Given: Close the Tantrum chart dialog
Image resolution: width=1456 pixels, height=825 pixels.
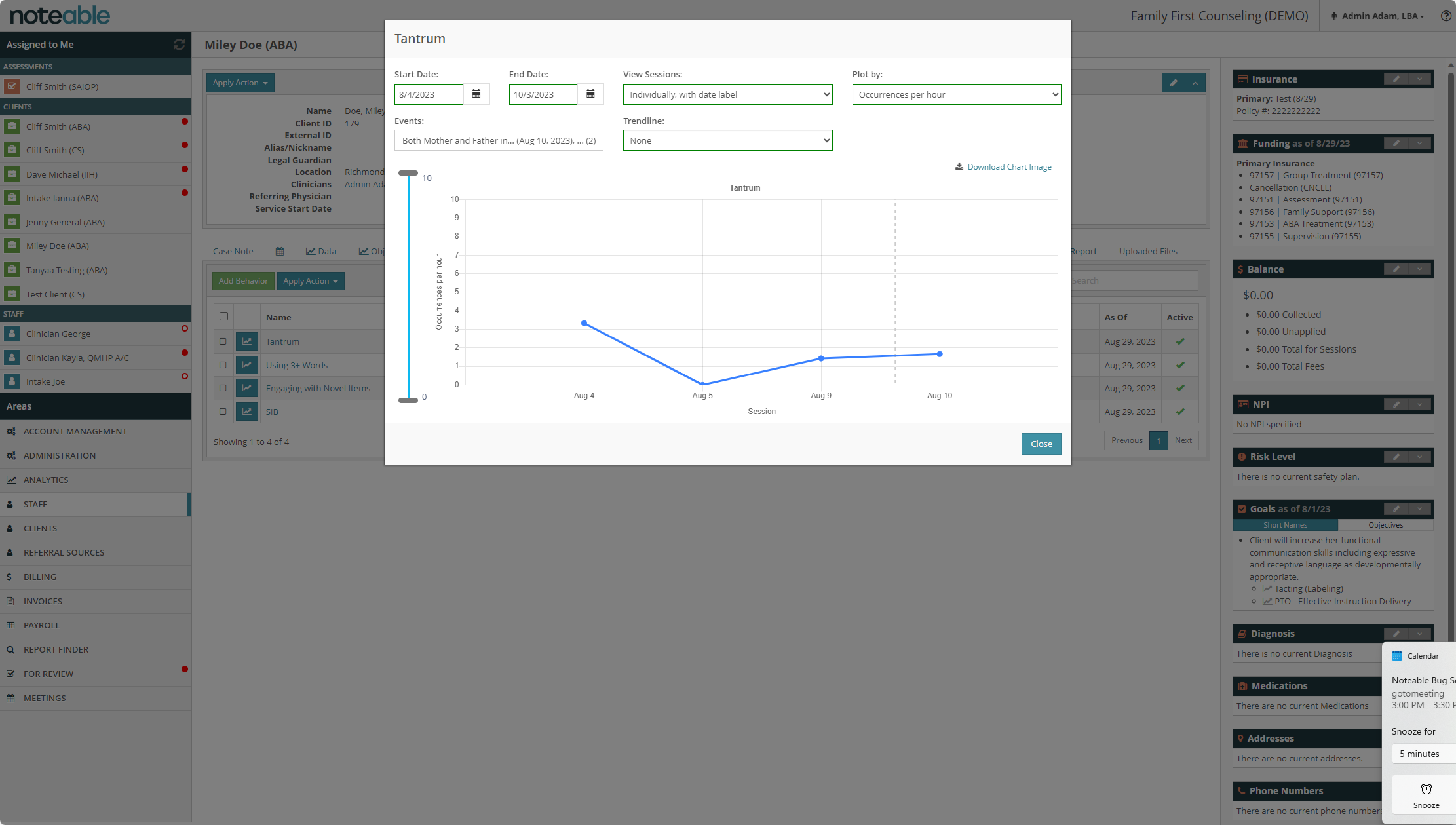Looking at the screenshot, I should (x=1041, y=444).
